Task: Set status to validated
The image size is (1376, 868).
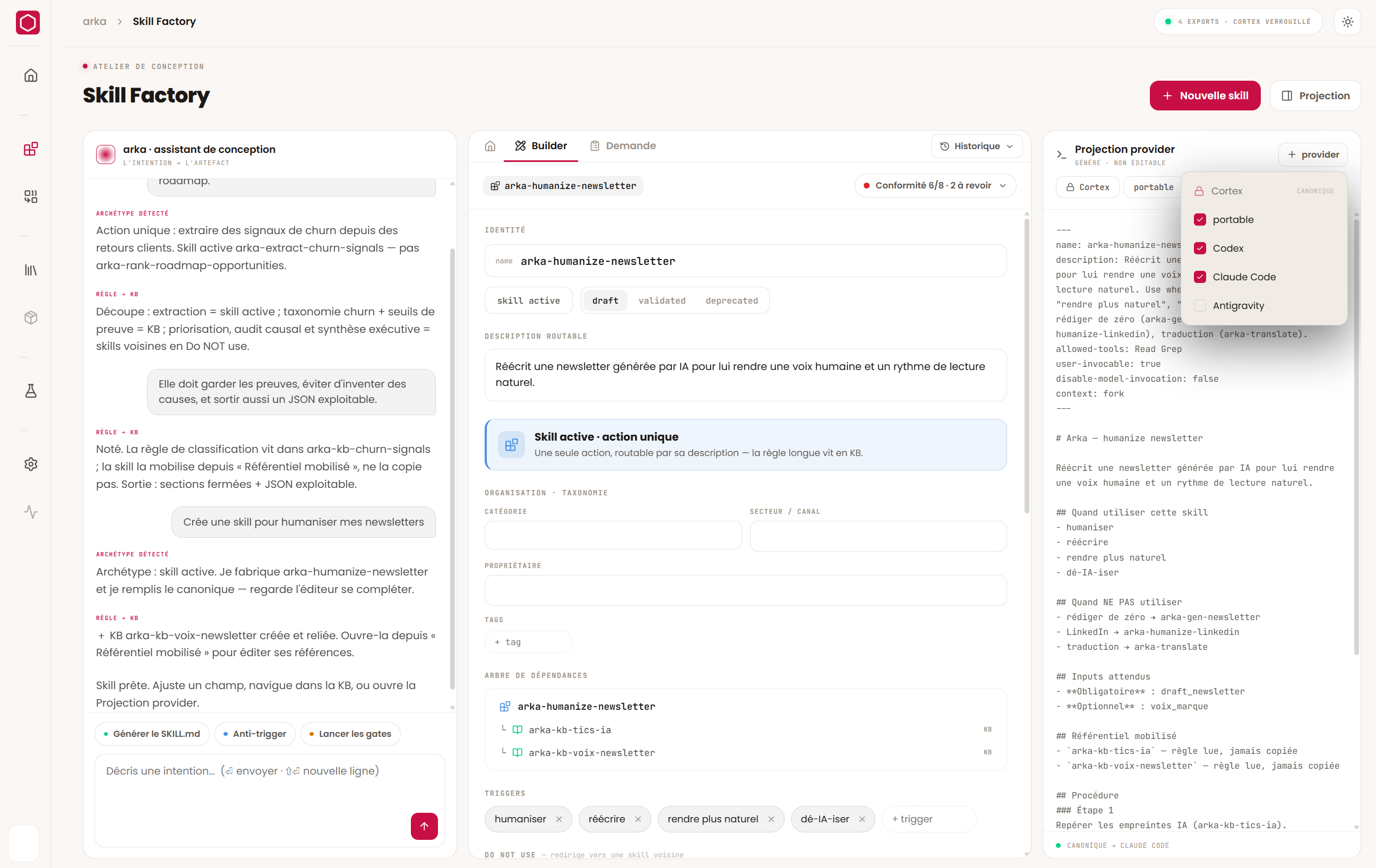Action: click(x=661, y=300)
